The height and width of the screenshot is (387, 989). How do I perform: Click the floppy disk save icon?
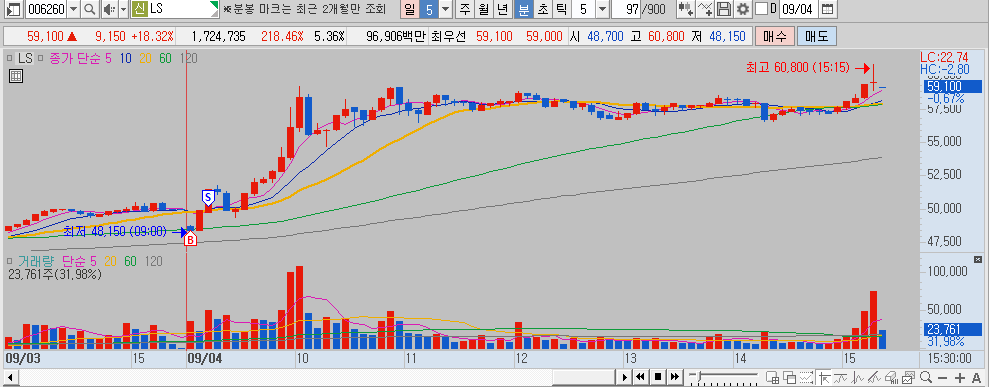coord(725,9)
